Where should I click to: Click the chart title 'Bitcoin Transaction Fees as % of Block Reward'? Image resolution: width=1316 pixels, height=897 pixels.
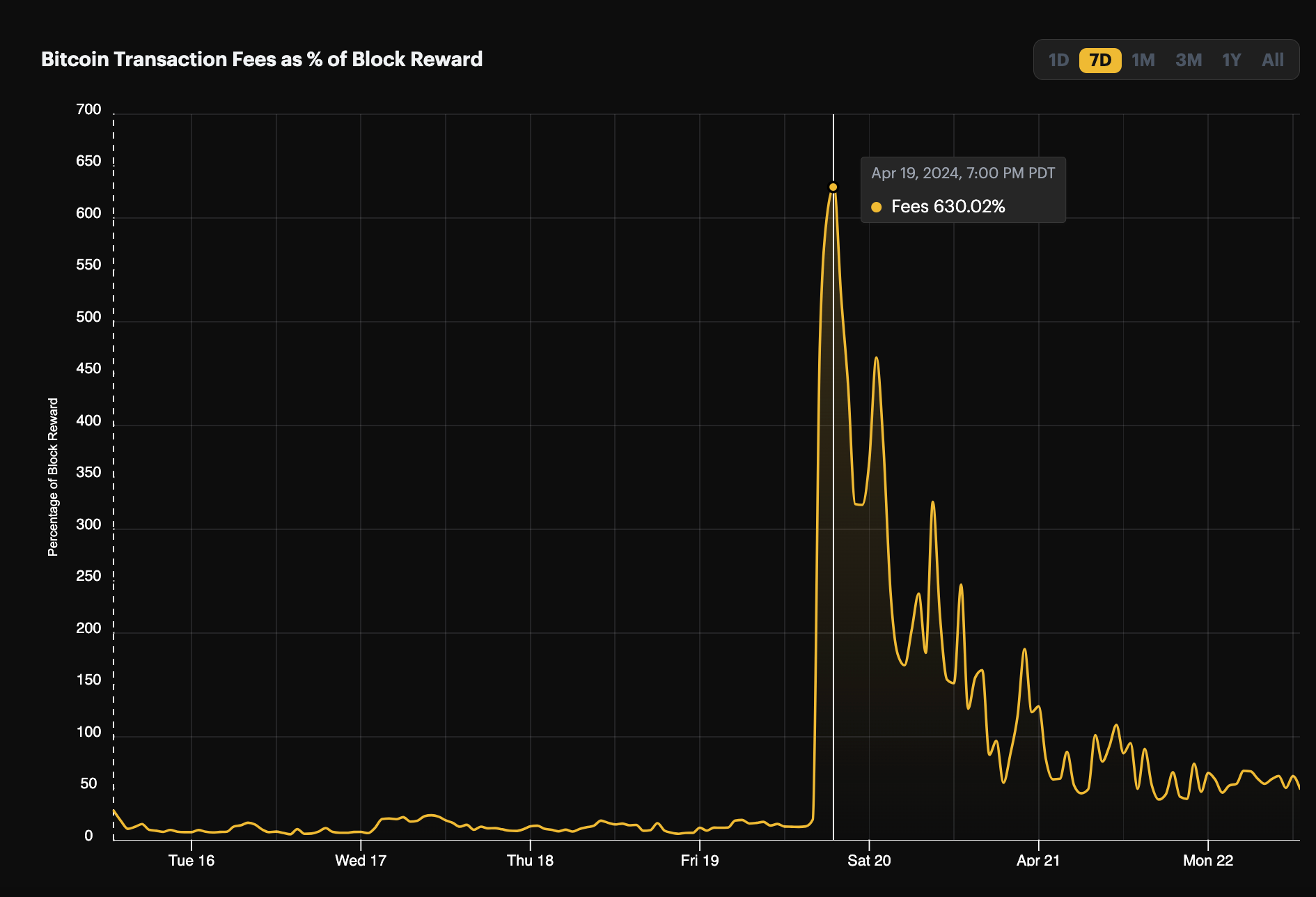262,59
